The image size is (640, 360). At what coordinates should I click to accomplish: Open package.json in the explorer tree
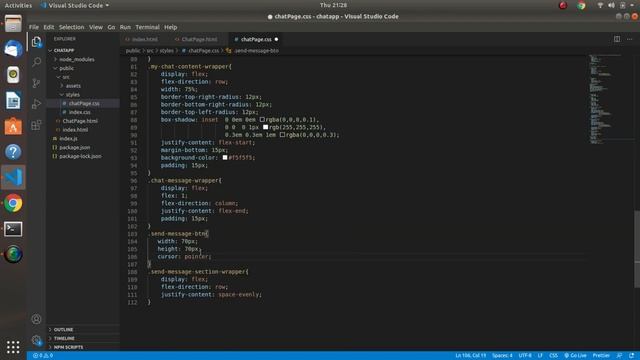tap(75, 147)
